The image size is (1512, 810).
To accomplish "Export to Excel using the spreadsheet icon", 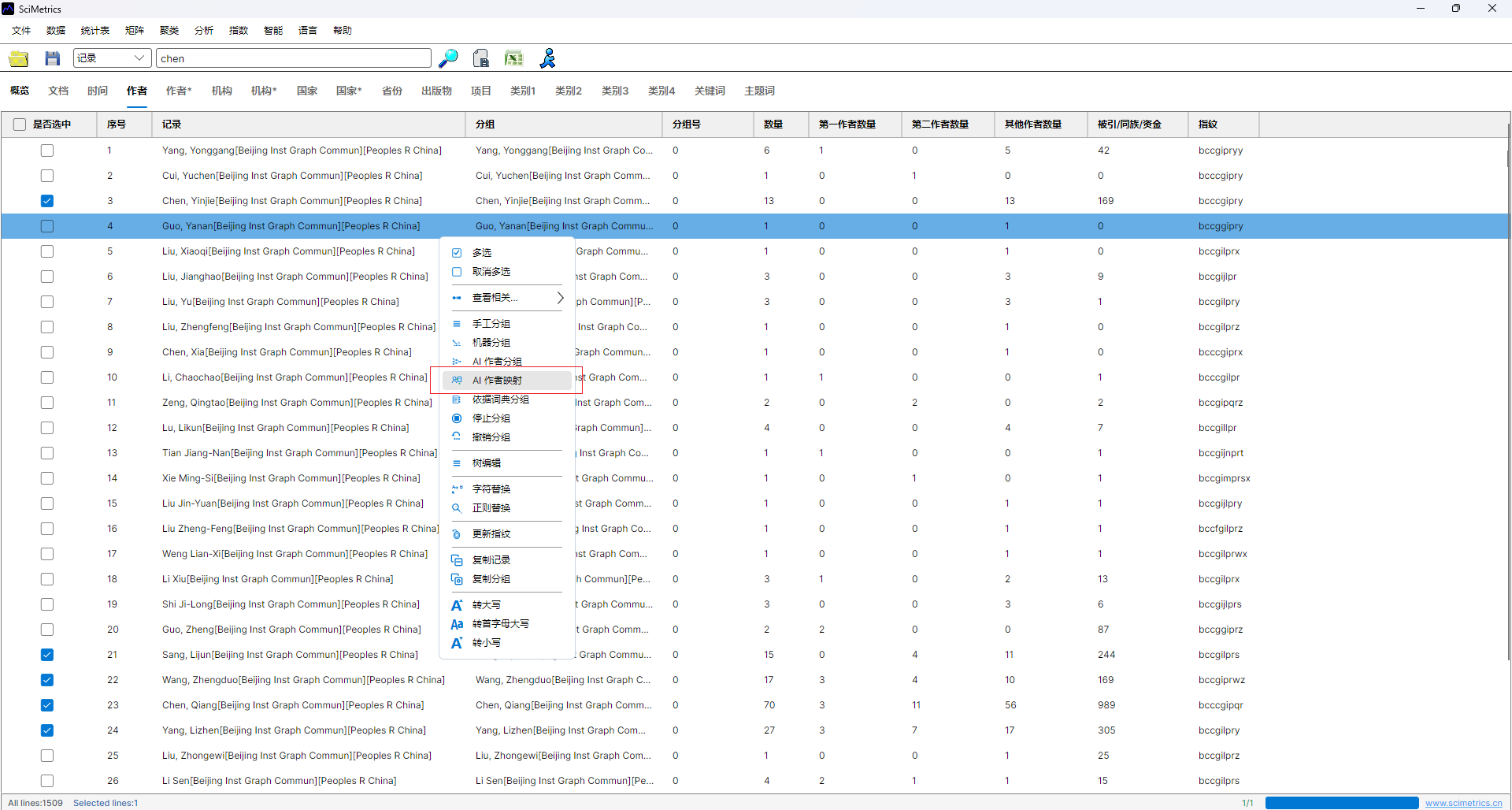I will [514, 58].
